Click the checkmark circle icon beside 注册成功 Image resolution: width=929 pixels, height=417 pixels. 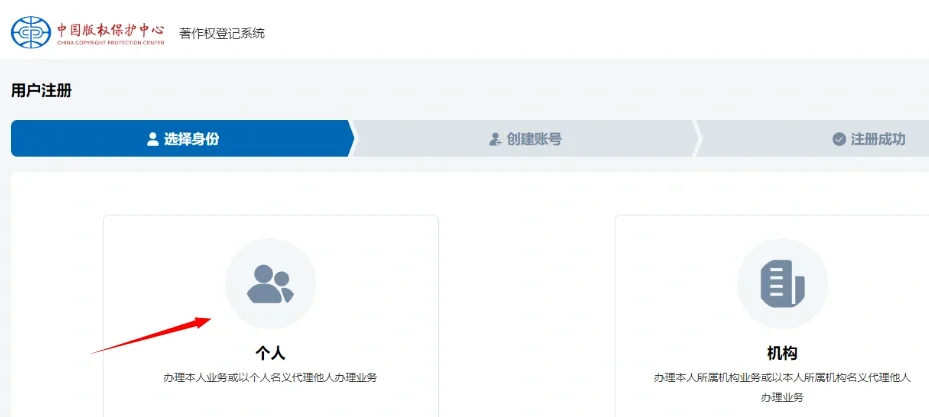839,139
